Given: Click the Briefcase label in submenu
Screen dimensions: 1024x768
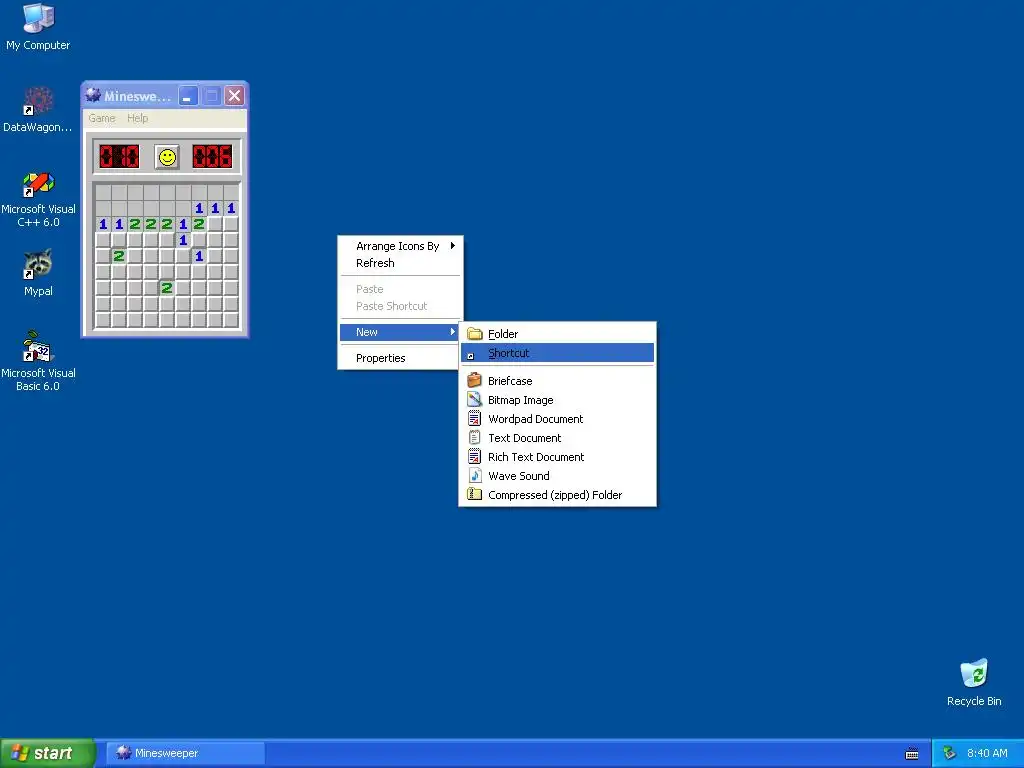Looking at the screenshot, I should (x=510, y=381).
